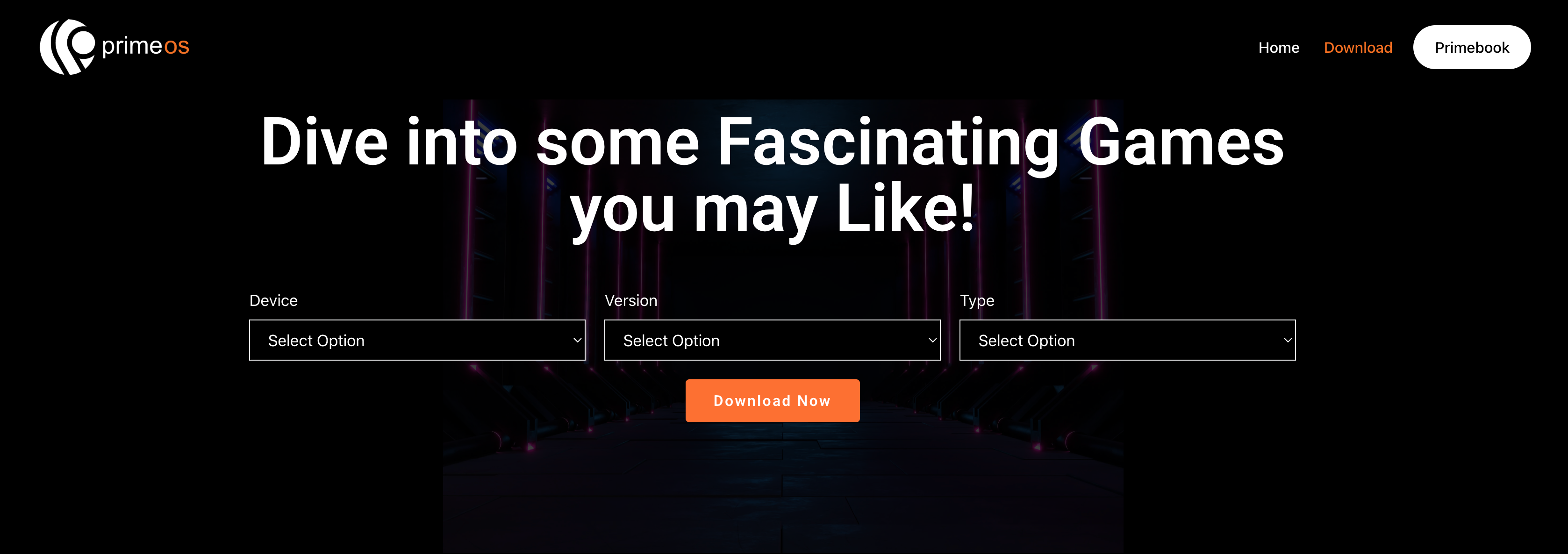Click the chevron arrow in Device select
The image size is (1568, 554).
(x=577, y=340)
